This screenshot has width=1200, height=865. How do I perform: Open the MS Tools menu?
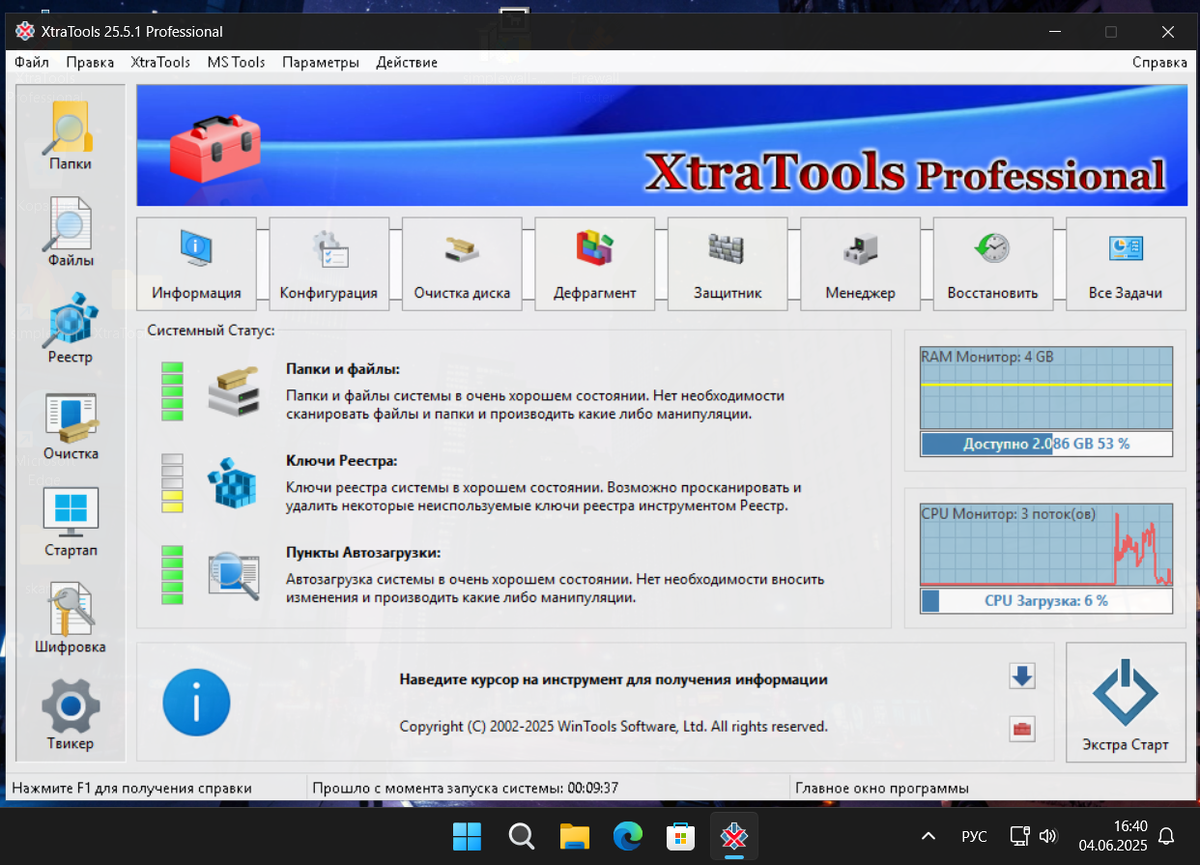(236, 62)
